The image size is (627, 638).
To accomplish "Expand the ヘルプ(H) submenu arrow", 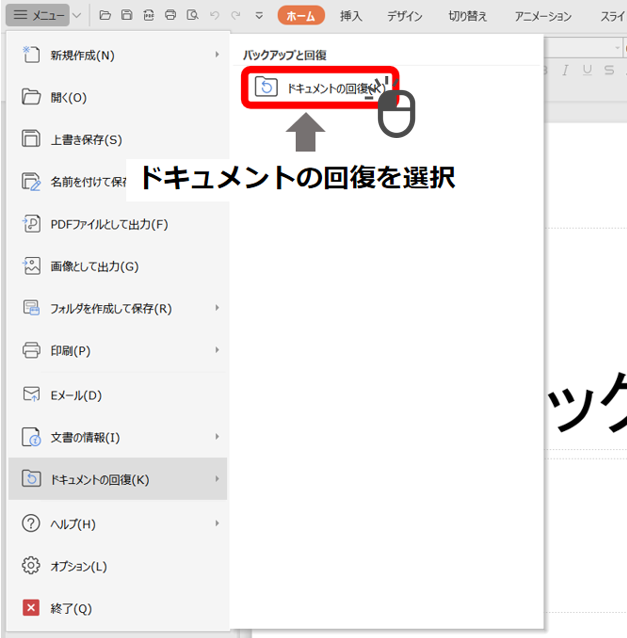I will (217, 523).
